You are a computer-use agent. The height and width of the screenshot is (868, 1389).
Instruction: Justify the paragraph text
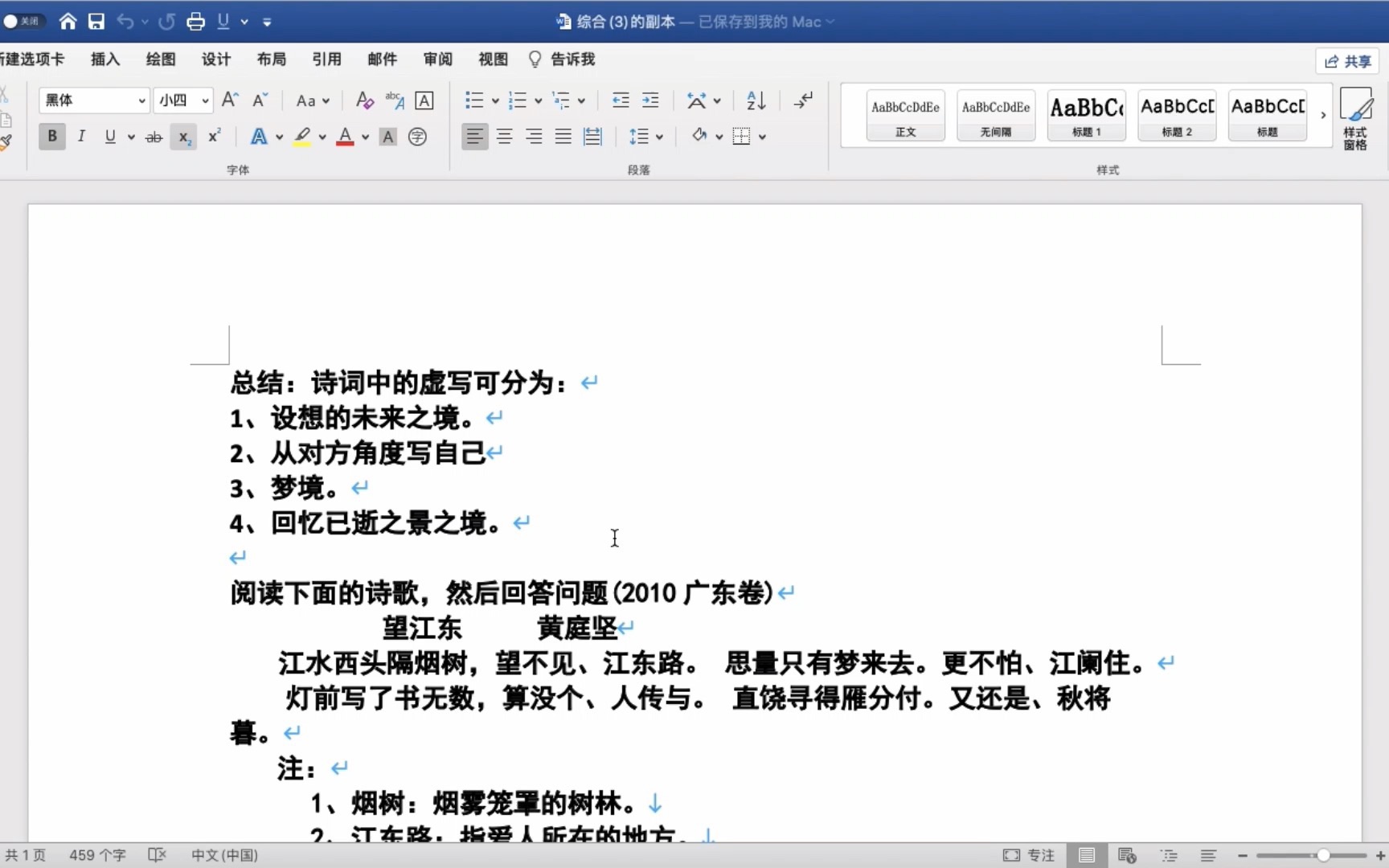click(x=563, y=137)
